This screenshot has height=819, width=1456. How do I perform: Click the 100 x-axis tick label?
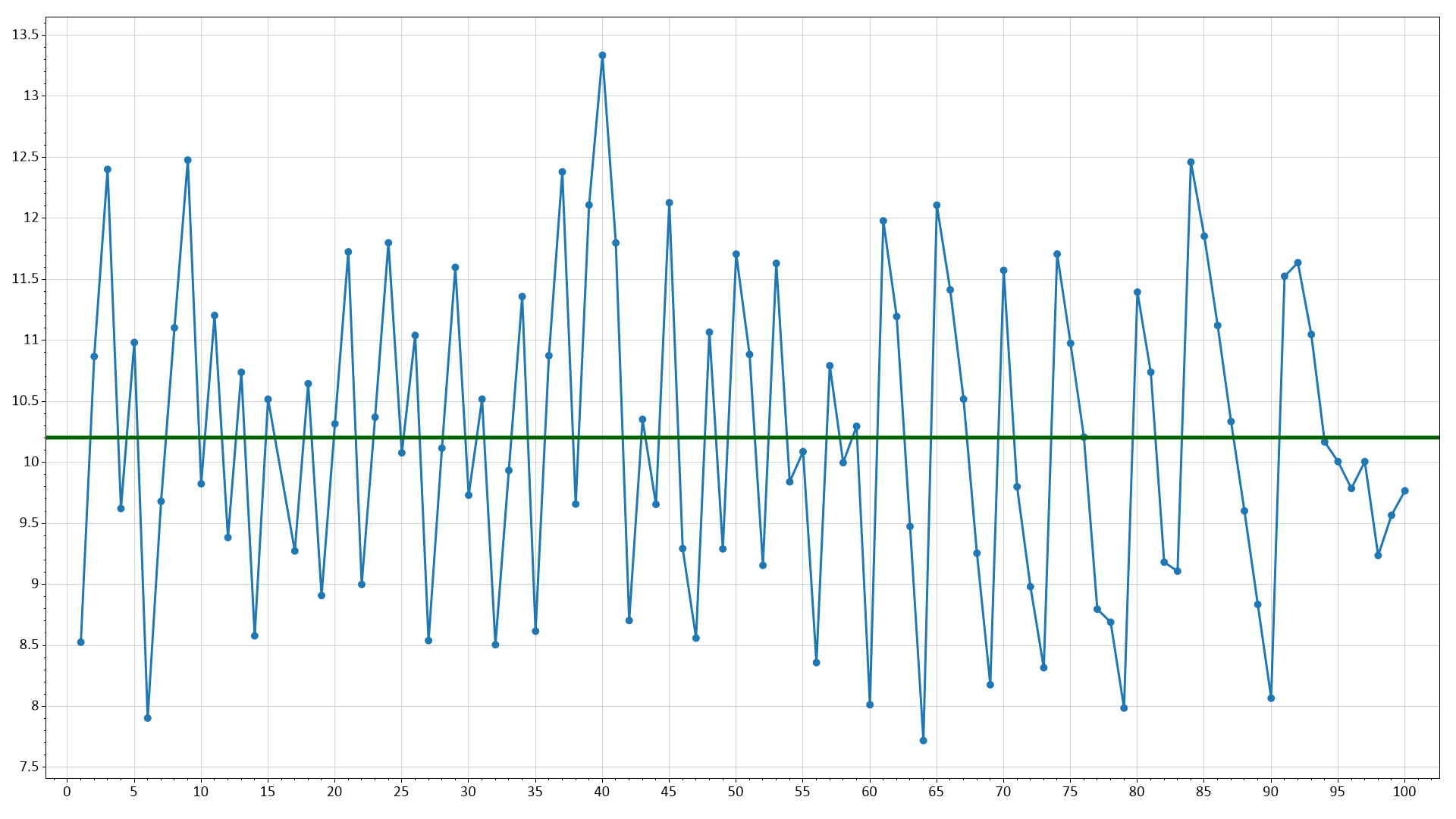[1404, 792]
